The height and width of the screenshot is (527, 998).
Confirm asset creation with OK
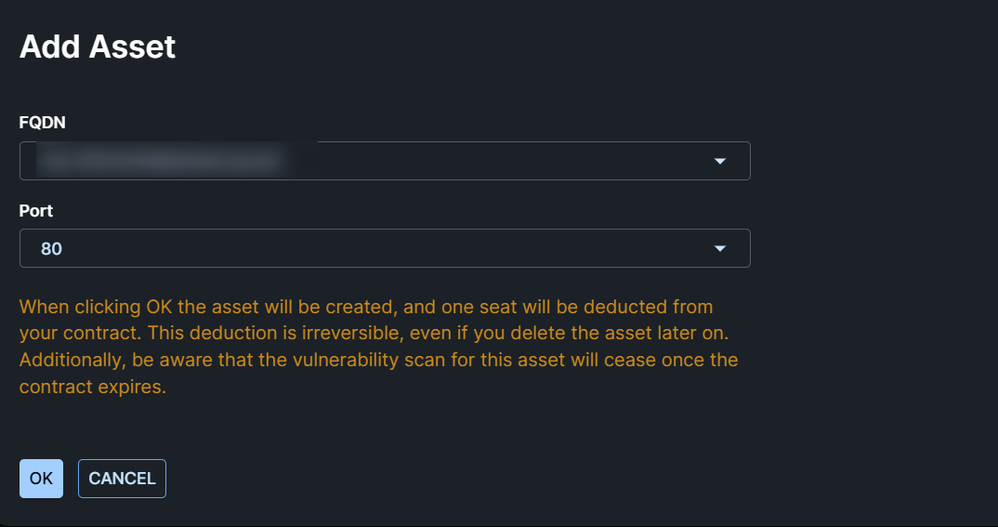pyautogui.click(x=41, y=478)
